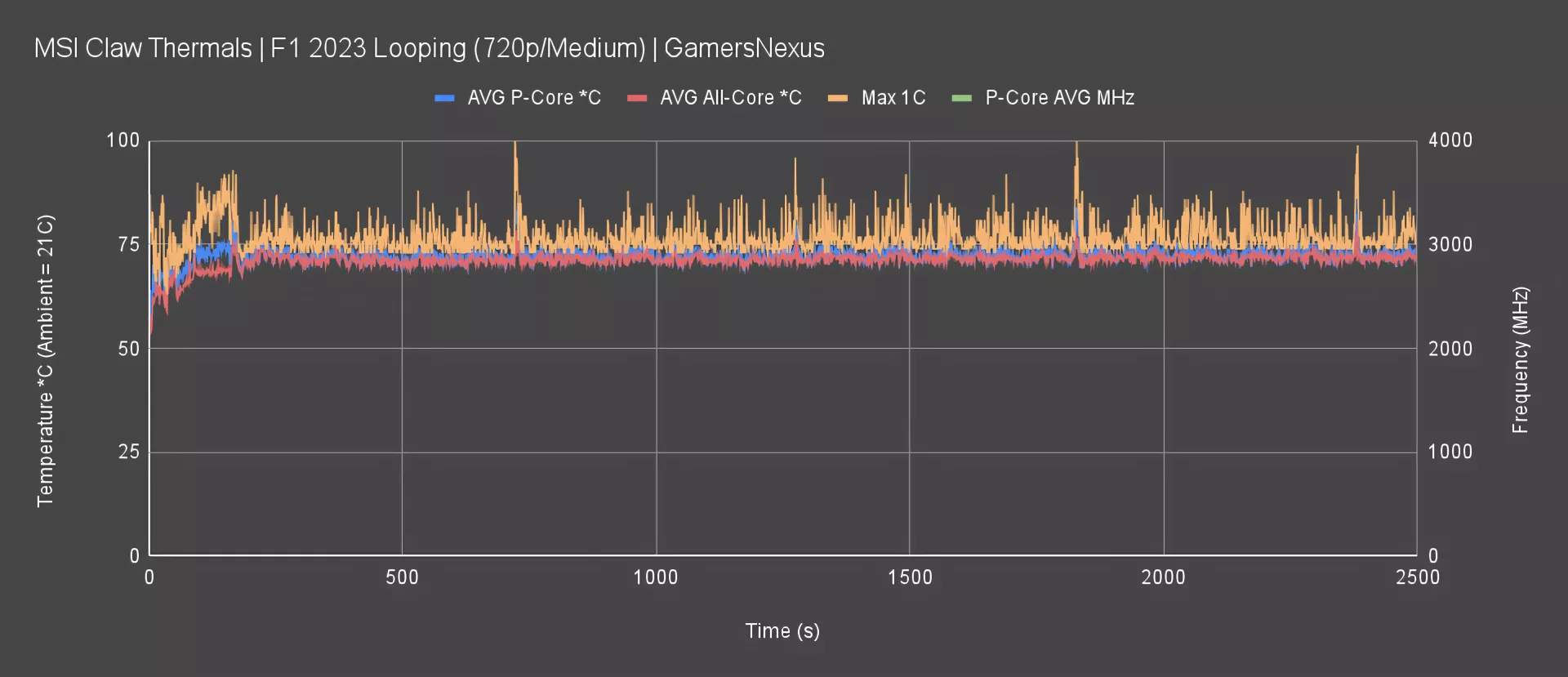Click the 500 tick on the time axis
This screenshot has width=1568, height=677.
pos(402,577)
